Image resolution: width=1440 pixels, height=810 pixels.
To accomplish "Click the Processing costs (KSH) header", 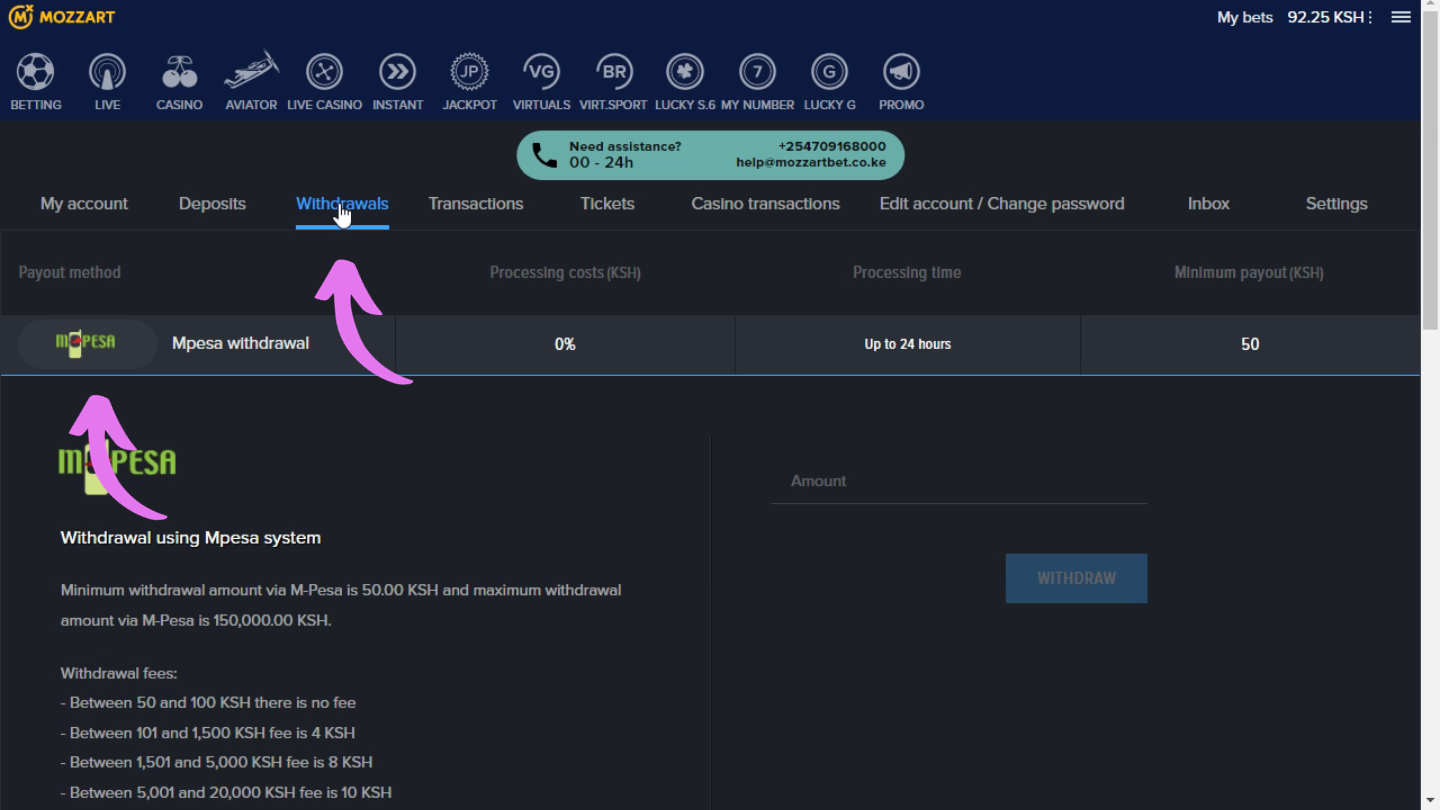I will pyautogui.click(x=565, y=272).
